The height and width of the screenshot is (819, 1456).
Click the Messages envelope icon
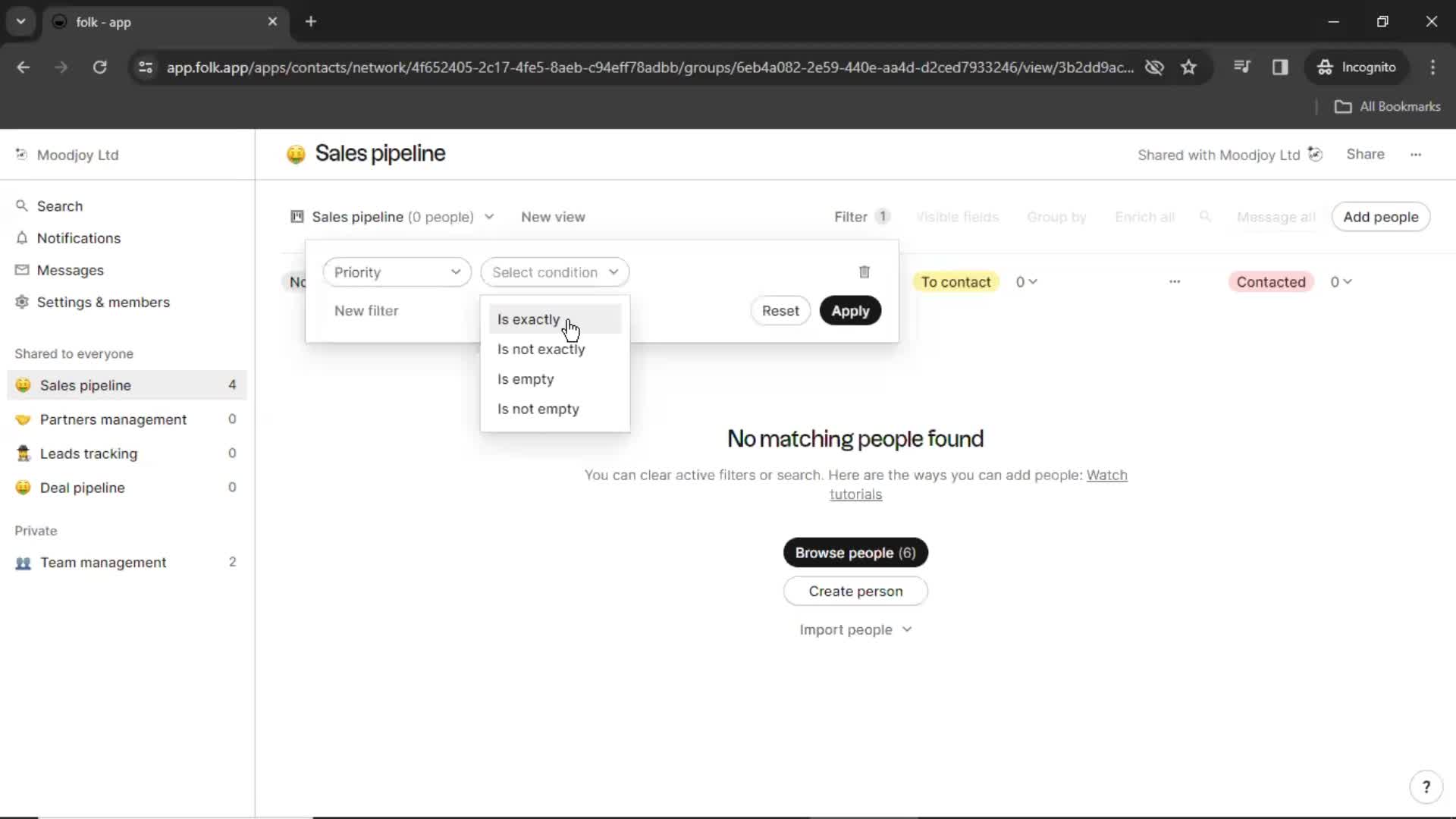tap(22, 270)
